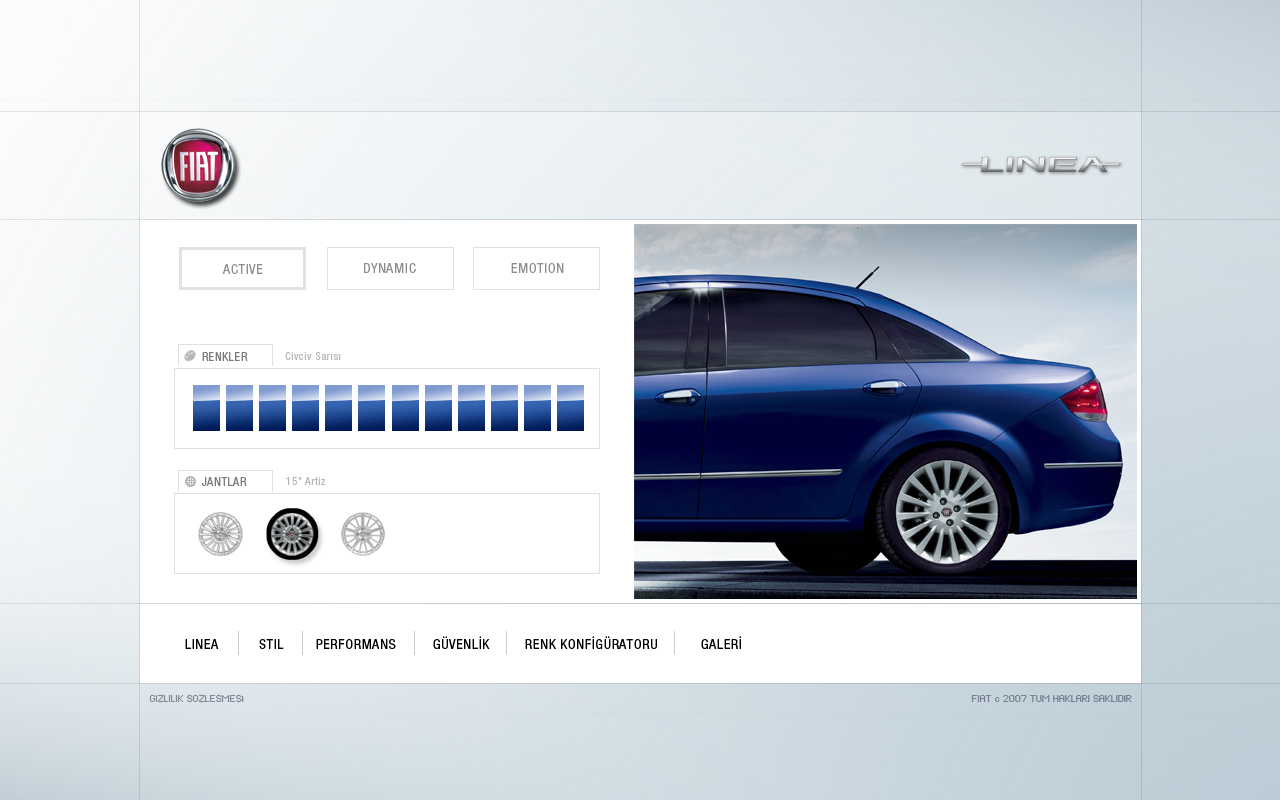Select the third wheel rim option
Screen dimensions: 1280x800
pos(363,534)
